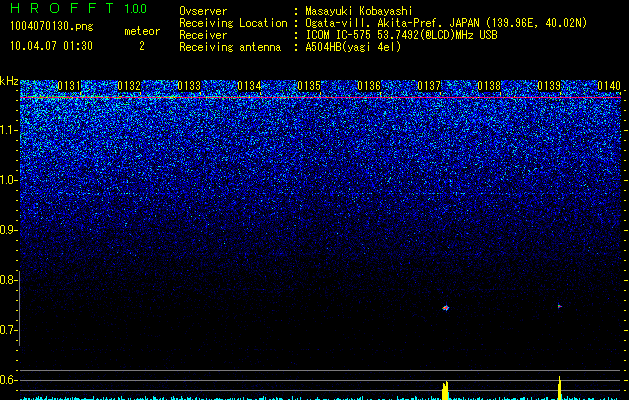Click the HROFFT 1.0.0 title text
This screenshot has height=400, width=629.
point(78,8)
